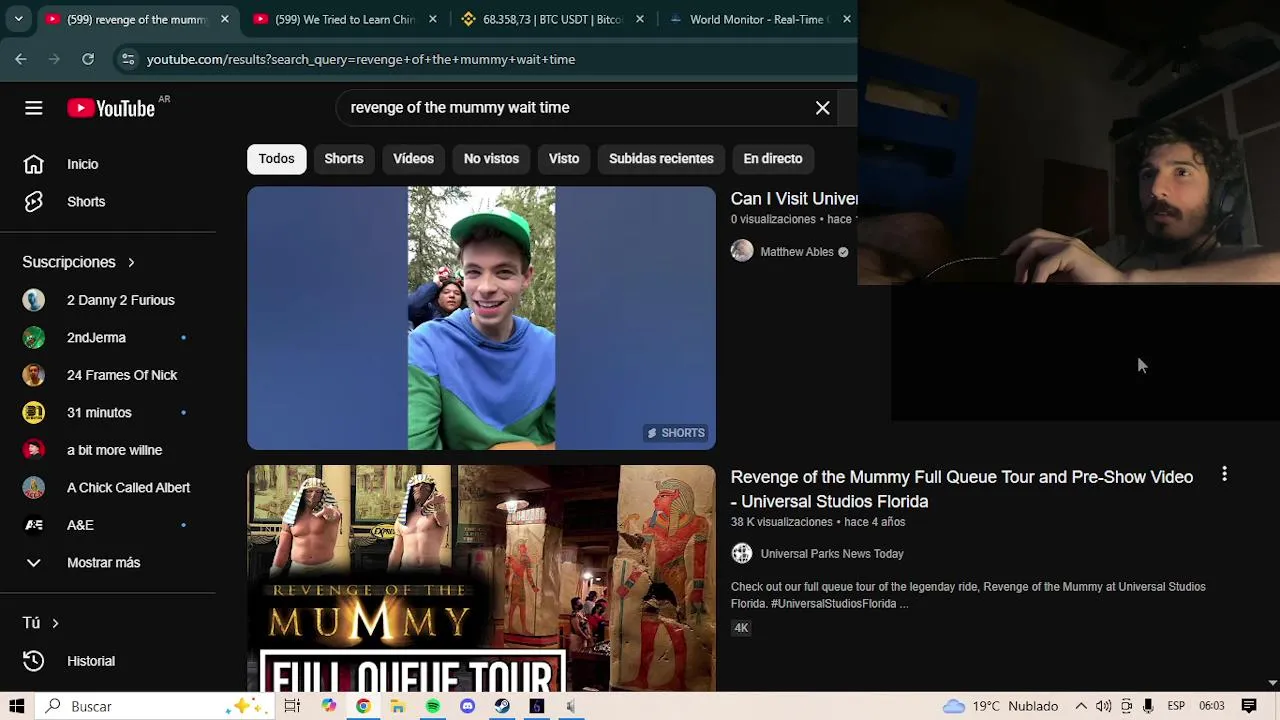Show hidden system tray icons
Image resolution: width=1280 pixels, height=720 pixels.
[x=1081, y=706]
